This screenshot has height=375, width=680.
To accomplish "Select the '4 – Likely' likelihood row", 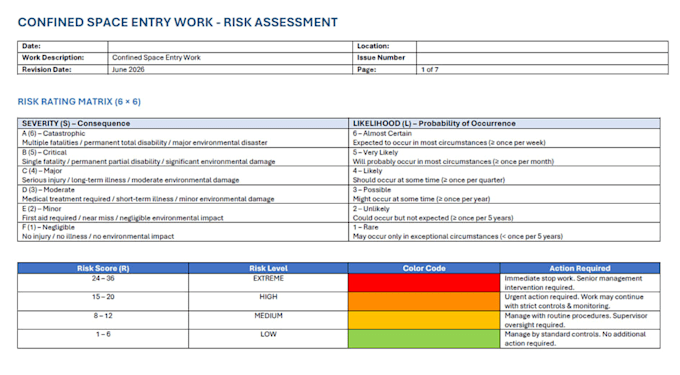I will click(504, 176).
